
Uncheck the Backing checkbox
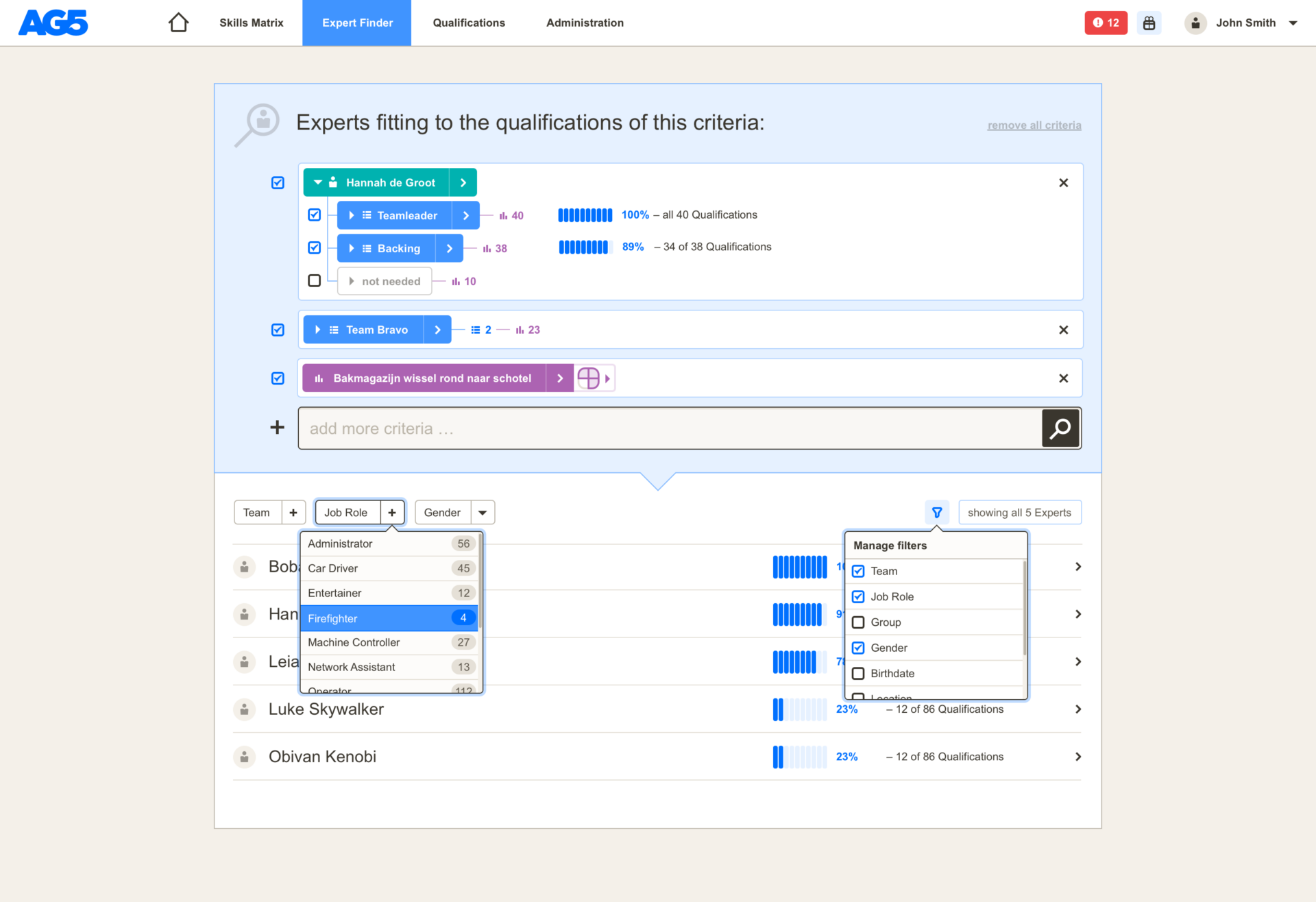[314, 248]
